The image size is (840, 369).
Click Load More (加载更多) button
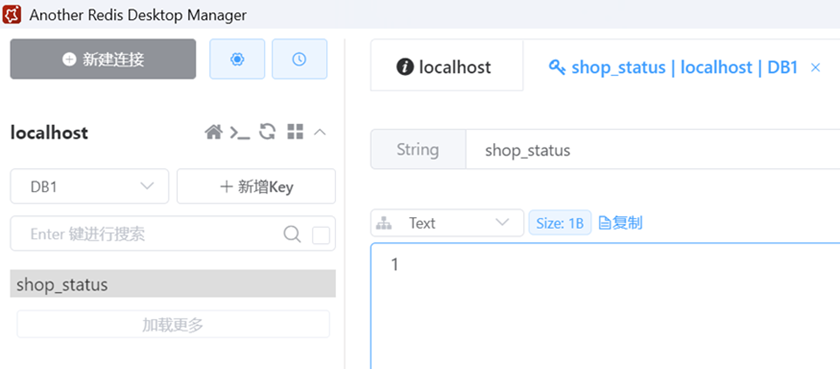pos(173,324)
